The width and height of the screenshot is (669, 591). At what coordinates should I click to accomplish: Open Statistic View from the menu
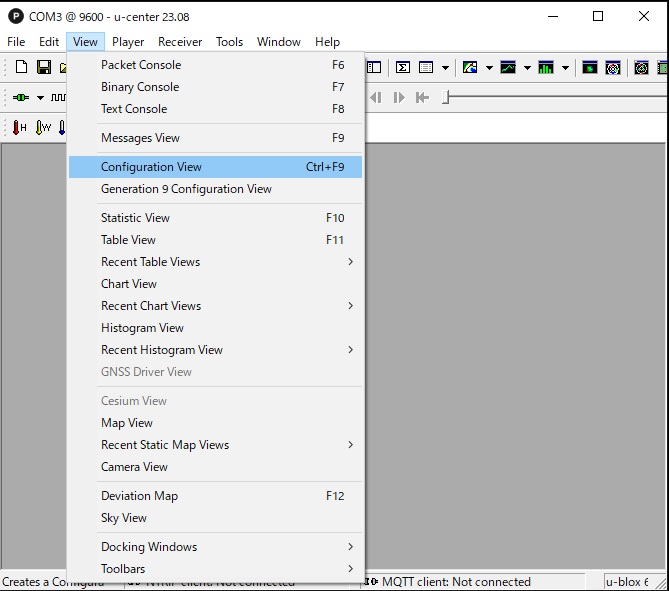tap(215, 218)
